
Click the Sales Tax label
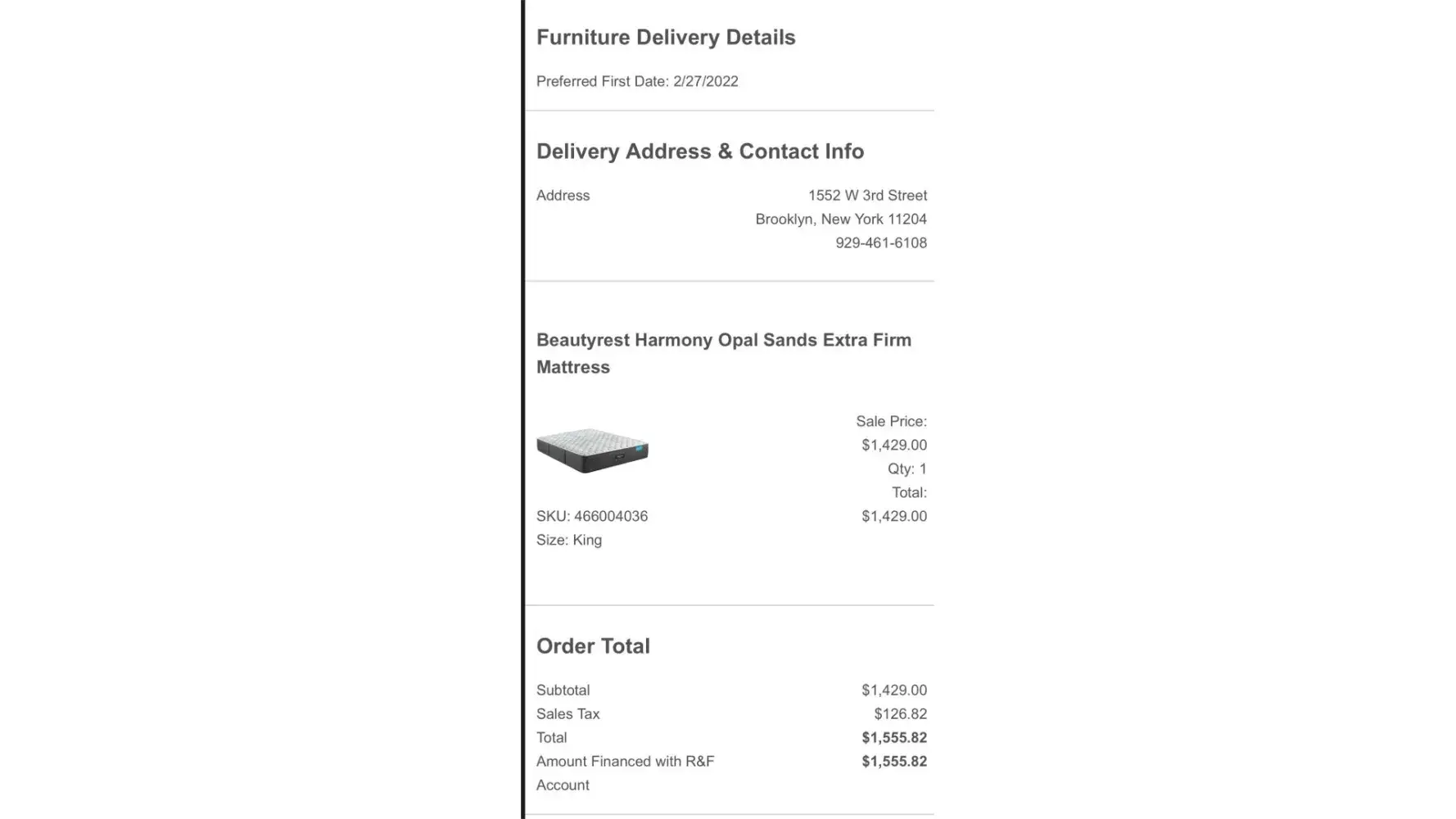567,714
